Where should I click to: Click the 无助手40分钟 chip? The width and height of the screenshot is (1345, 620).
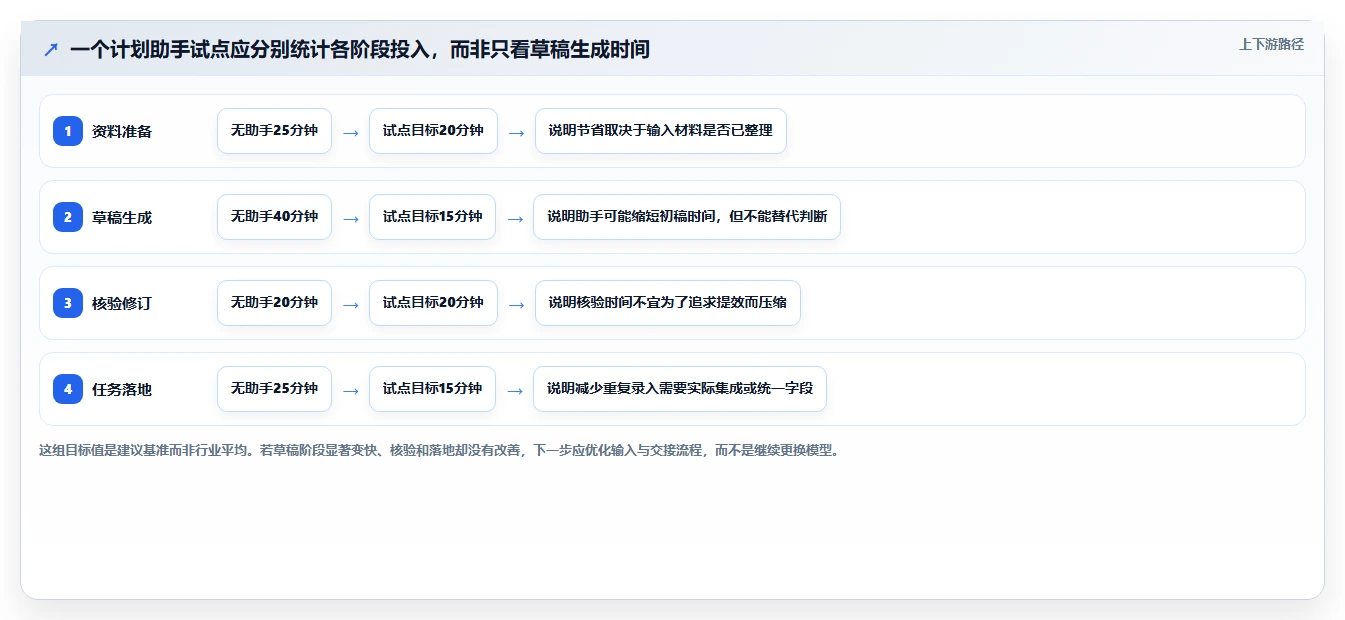pos(274,217)
